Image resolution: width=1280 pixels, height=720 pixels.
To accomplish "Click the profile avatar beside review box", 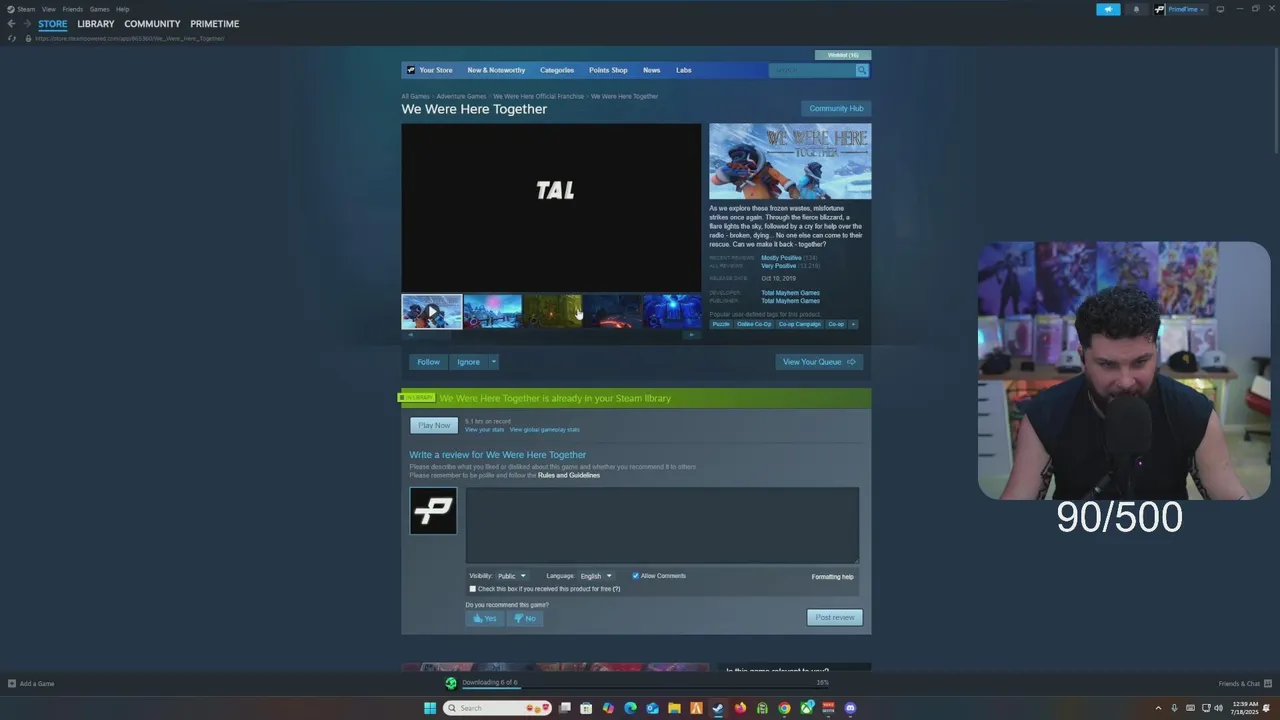I will (x=433, y=511).
